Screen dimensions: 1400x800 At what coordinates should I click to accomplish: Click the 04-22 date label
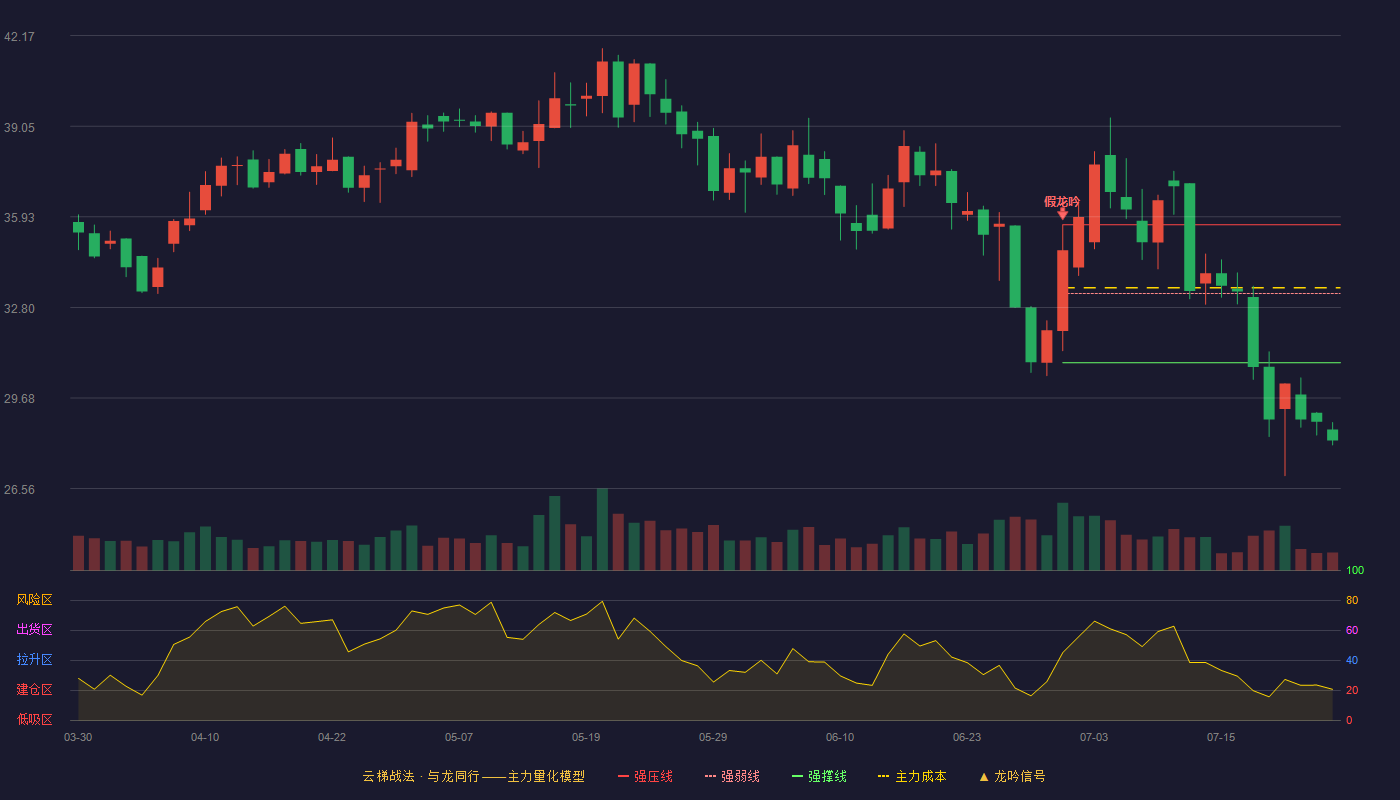332,737
